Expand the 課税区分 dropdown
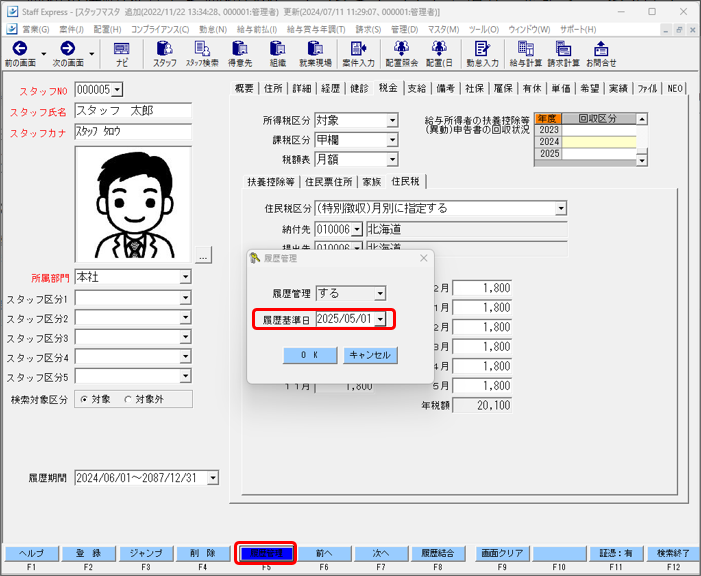The width and height of the screenshot is (701, 576). pos(392,140)
